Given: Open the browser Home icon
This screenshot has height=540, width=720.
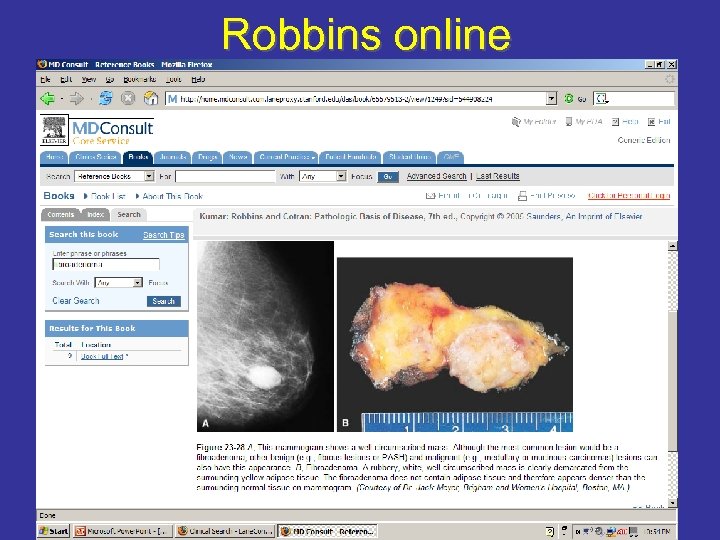Looking at the screenshot, I should (151, 98).
